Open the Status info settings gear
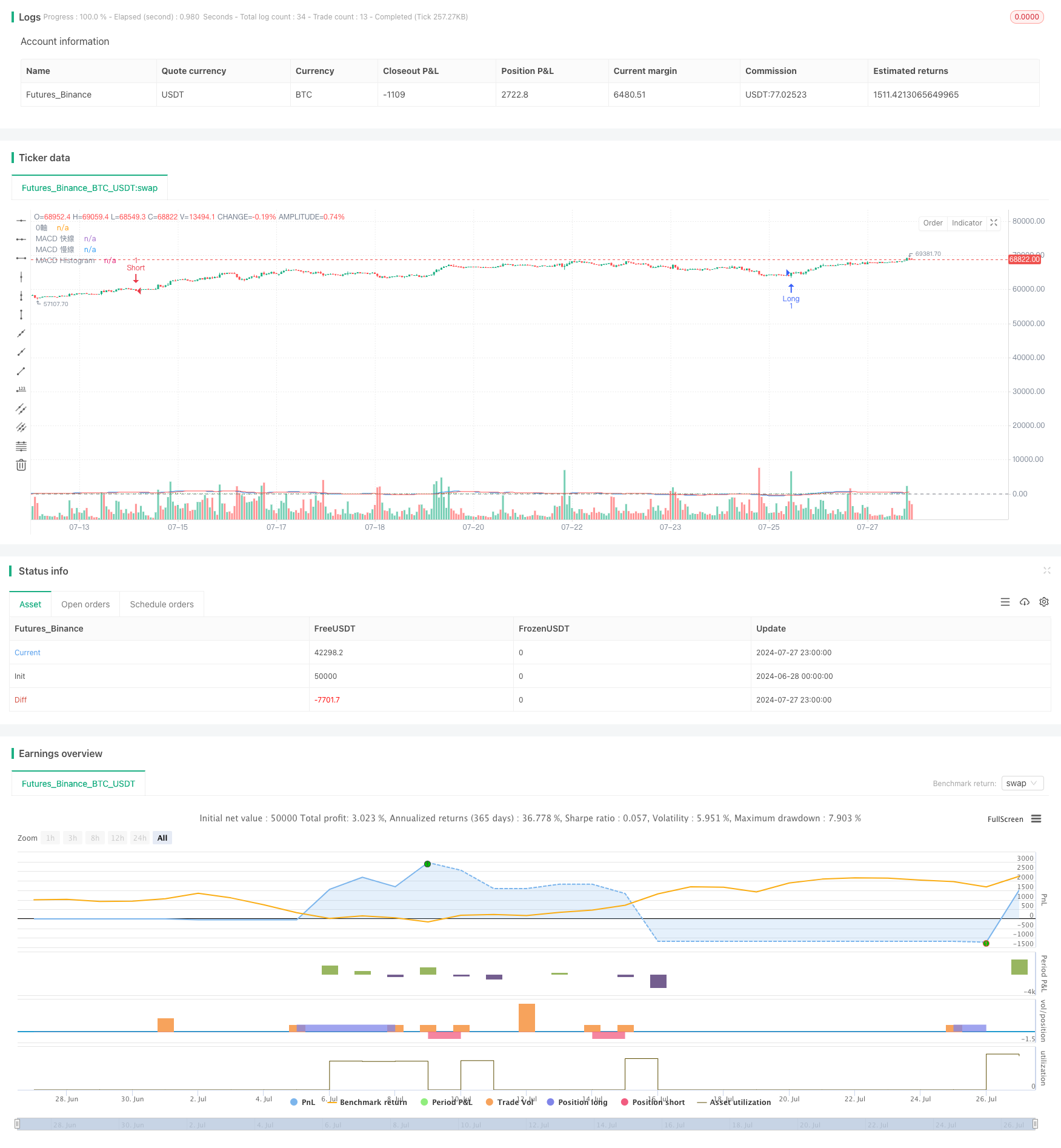1061x1148 pixels. [1044, 602]
